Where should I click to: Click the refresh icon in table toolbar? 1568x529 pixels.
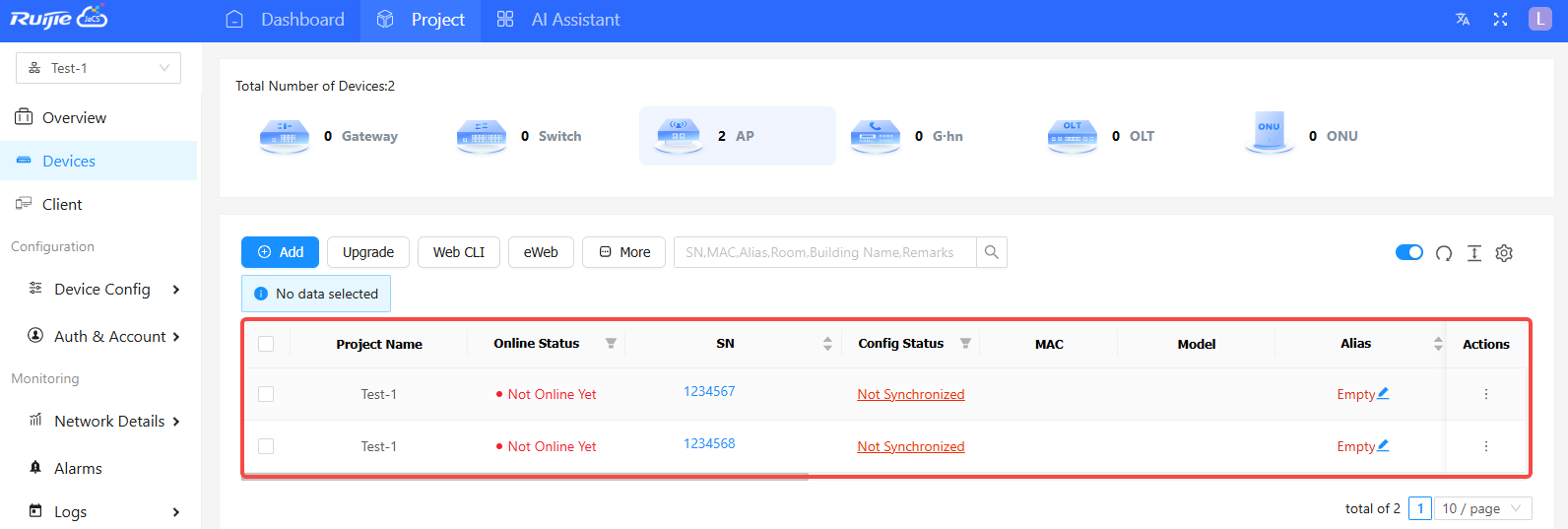1443,253
